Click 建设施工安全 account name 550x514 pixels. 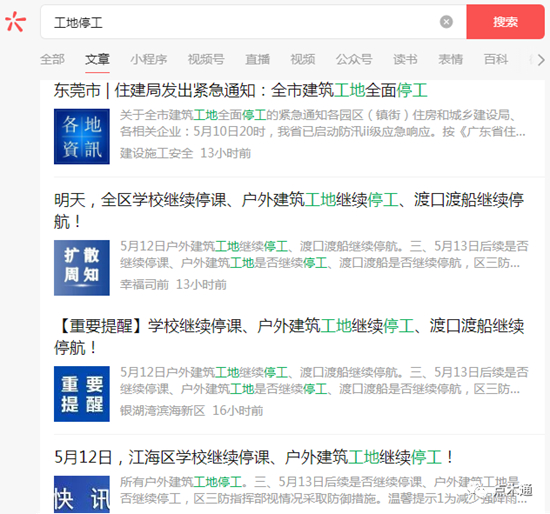coord(156,153)
